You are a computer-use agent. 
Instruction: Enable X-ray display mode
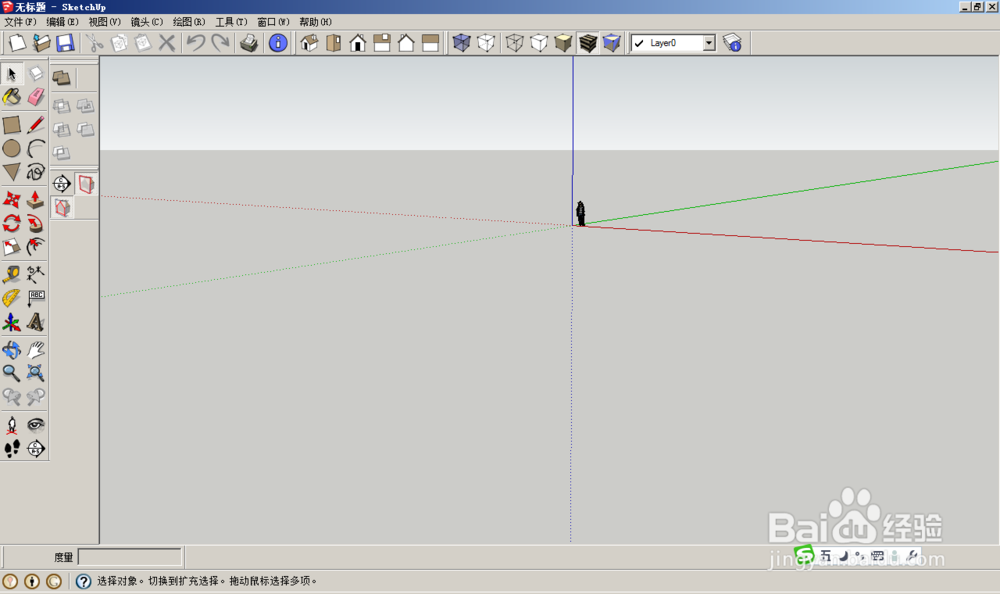point(463,42)
